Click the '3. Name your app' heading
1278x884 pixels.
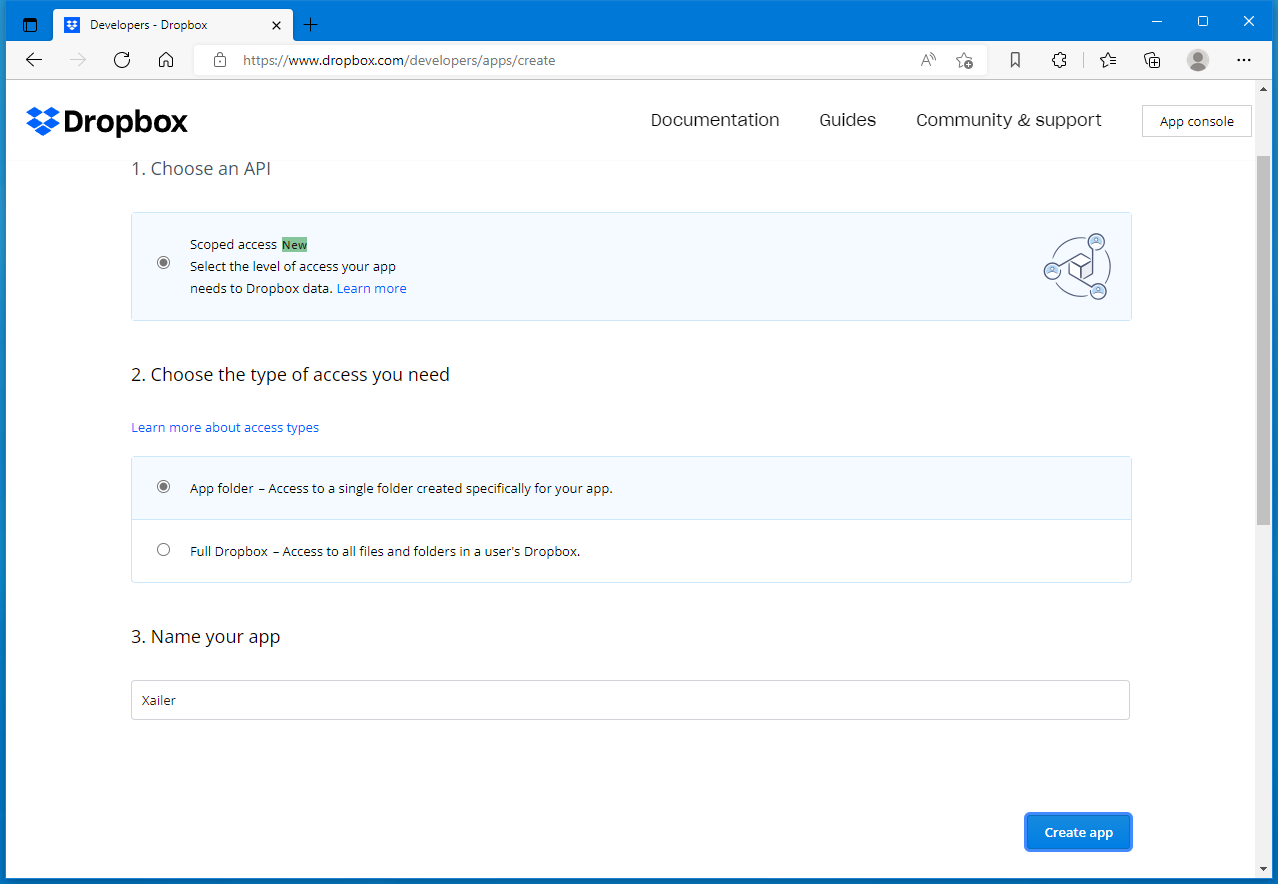click(206, 637)
